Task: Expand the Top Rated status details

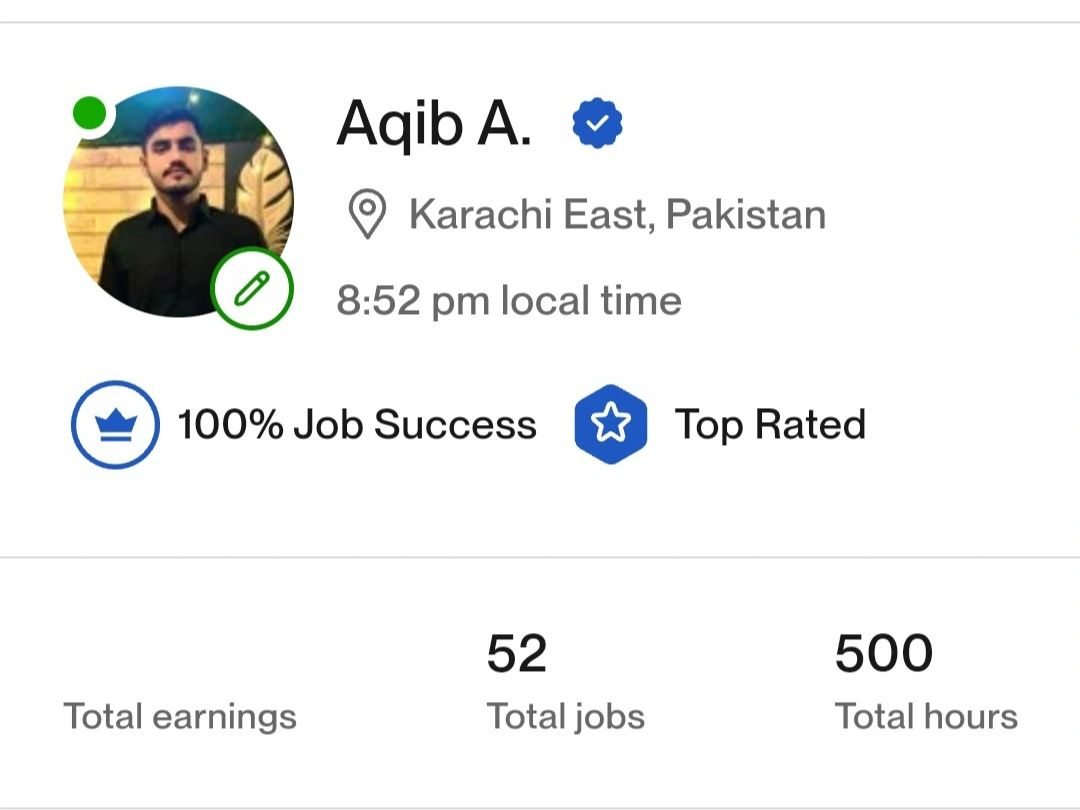Action: 770,424
